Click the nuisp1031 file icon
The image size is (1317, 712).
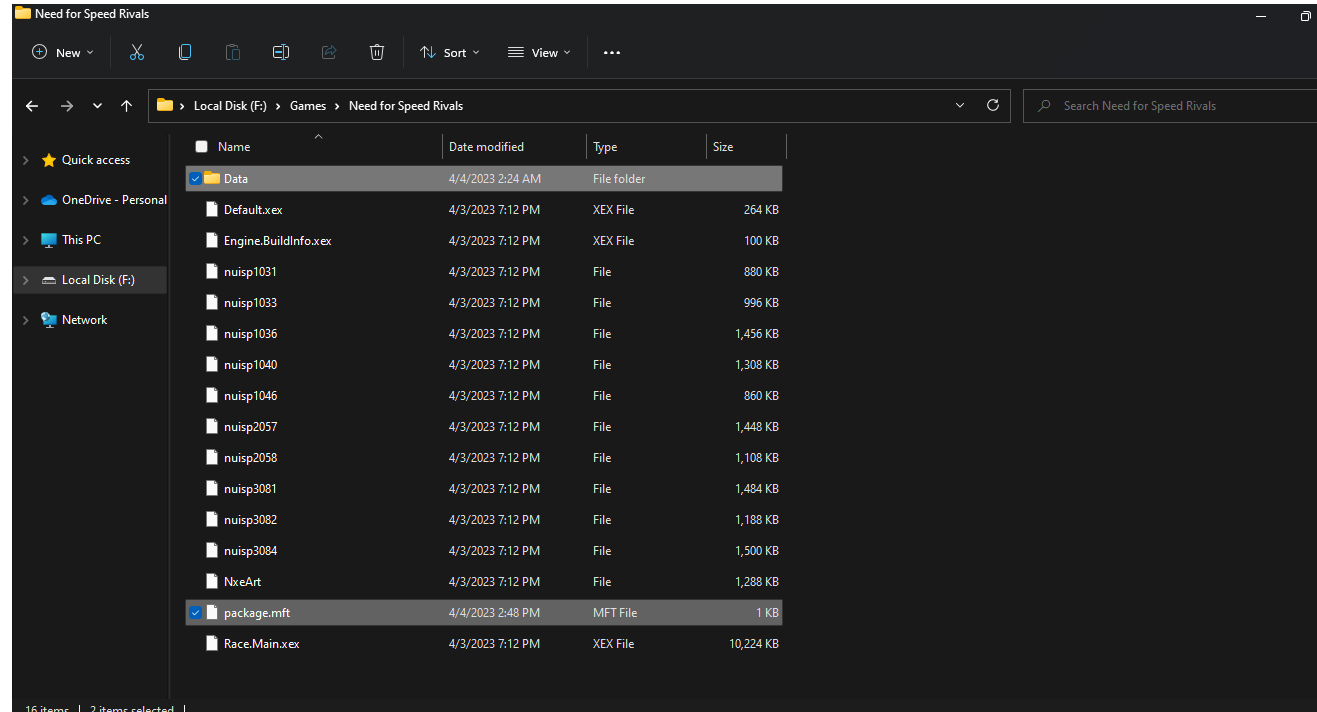[211, 271]
